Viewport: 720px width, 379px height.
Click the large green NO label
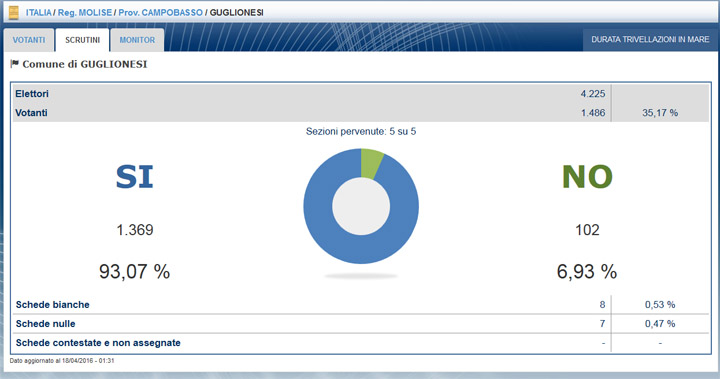pos(587,177)
